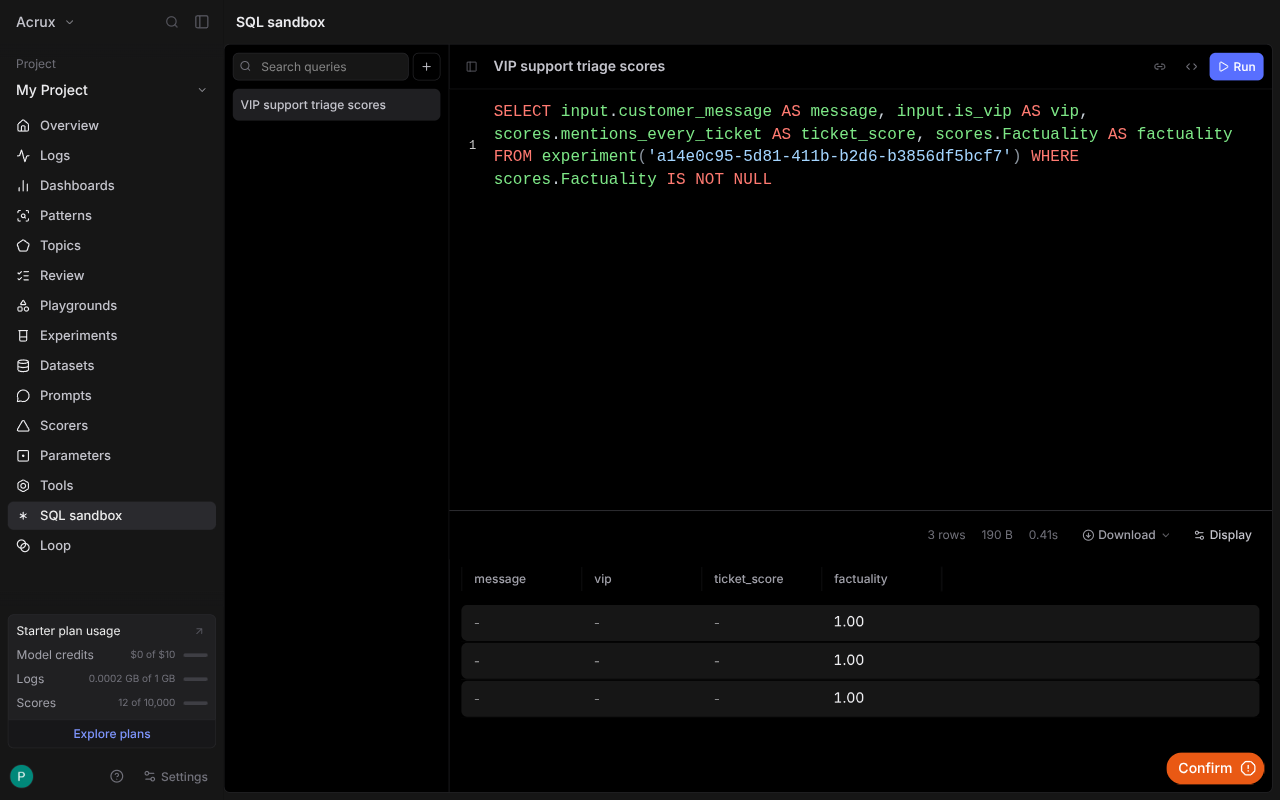This screenshot has height=800, width=1280.
Task: Click the Logs activity icon
Action: click(23, 155)
